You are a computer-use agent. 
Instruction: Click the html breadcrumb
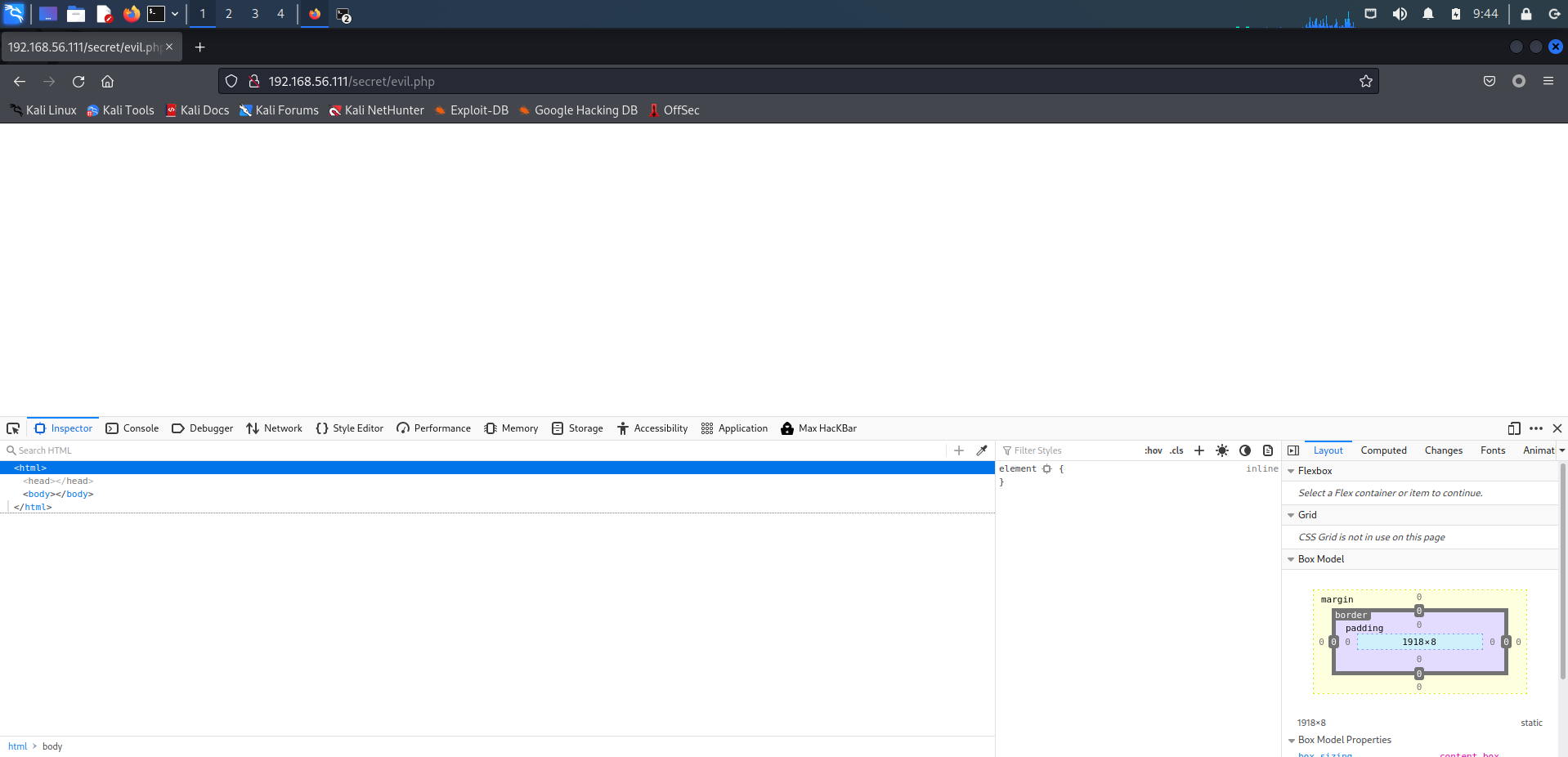coord(17,746)
